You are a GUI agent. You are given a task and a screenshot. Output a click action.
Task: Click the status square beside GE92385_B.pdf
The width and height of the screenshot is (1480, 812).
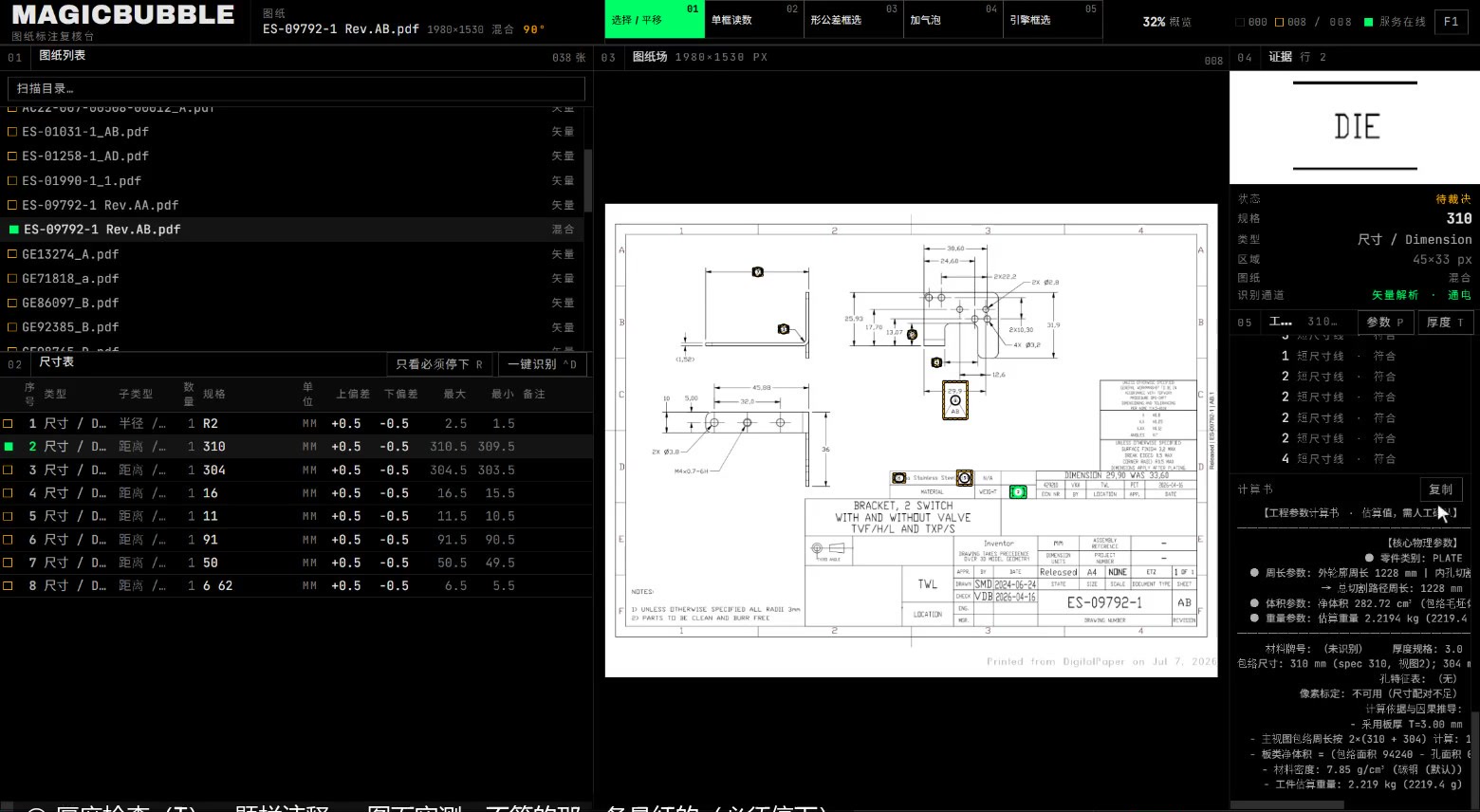pyautogui.click(x=12, y=327)
